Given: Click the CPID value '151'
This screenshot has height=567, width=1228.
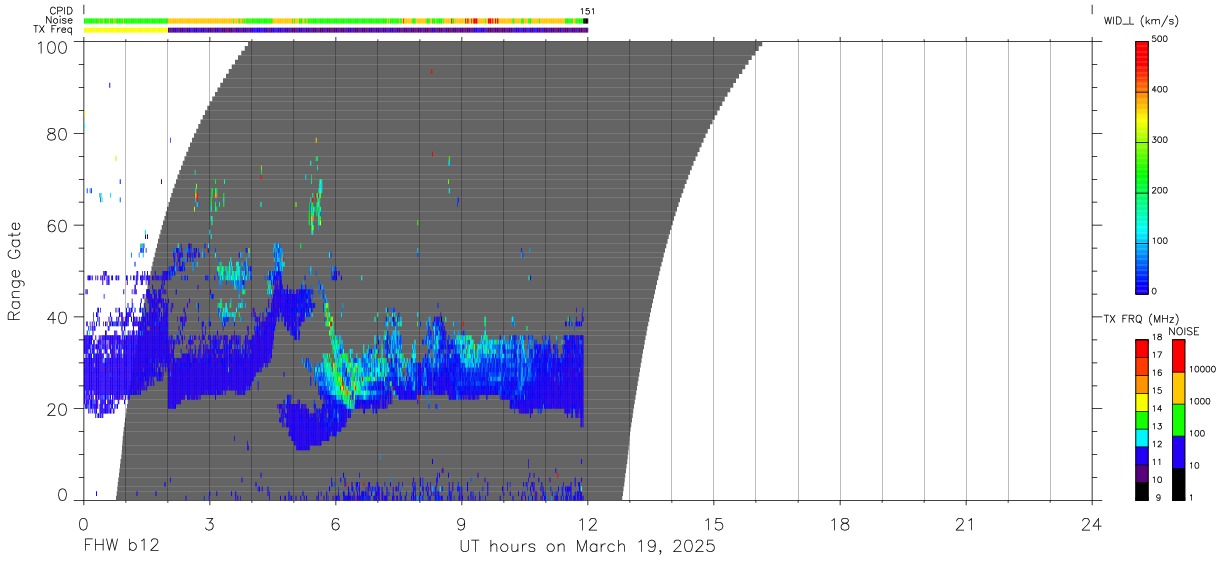Looking at the screenshot, I should coord(587,11).
